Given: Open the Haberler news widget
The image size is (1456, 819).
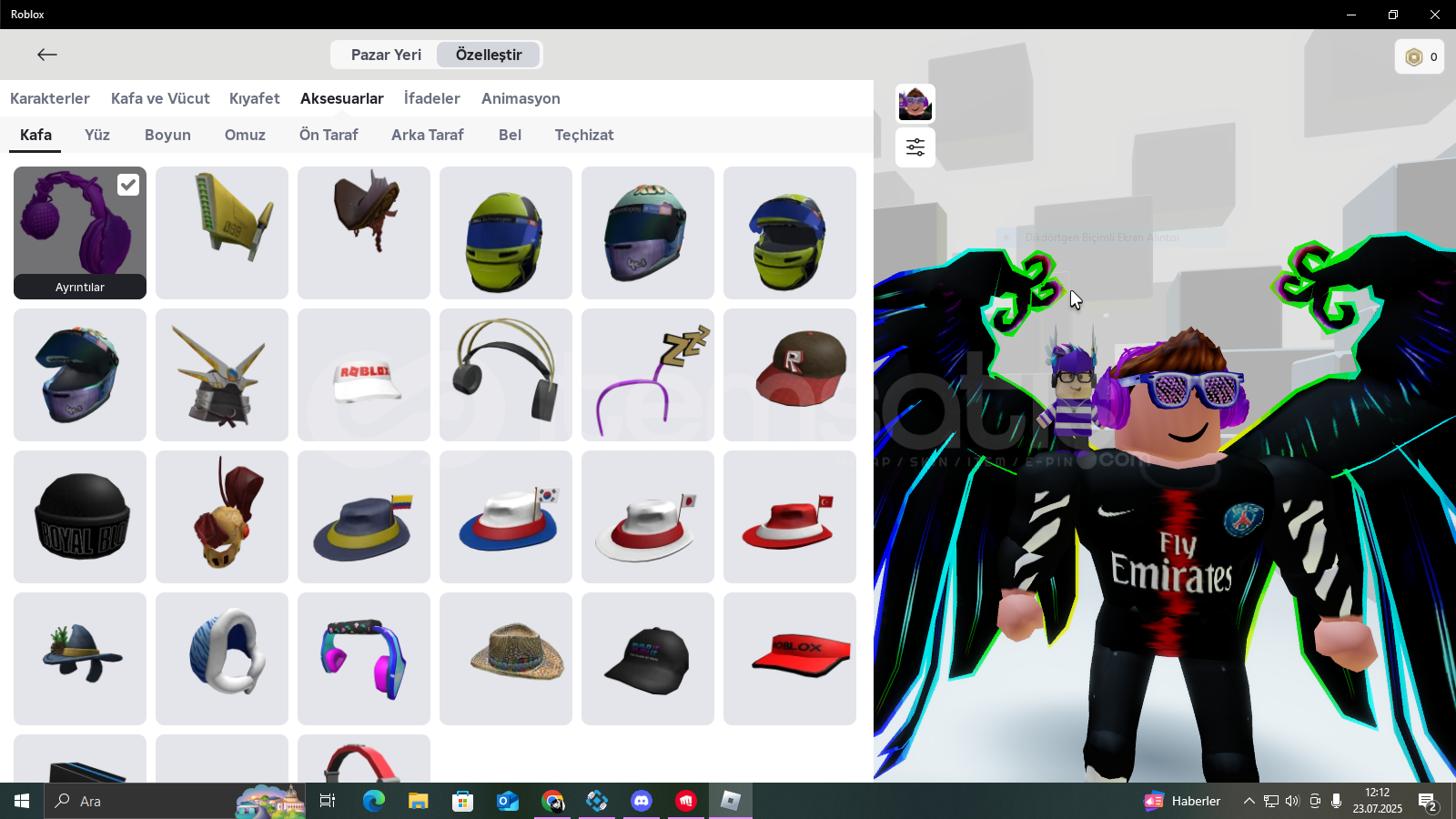Looking at the screenshot, I should [1182, 801].
